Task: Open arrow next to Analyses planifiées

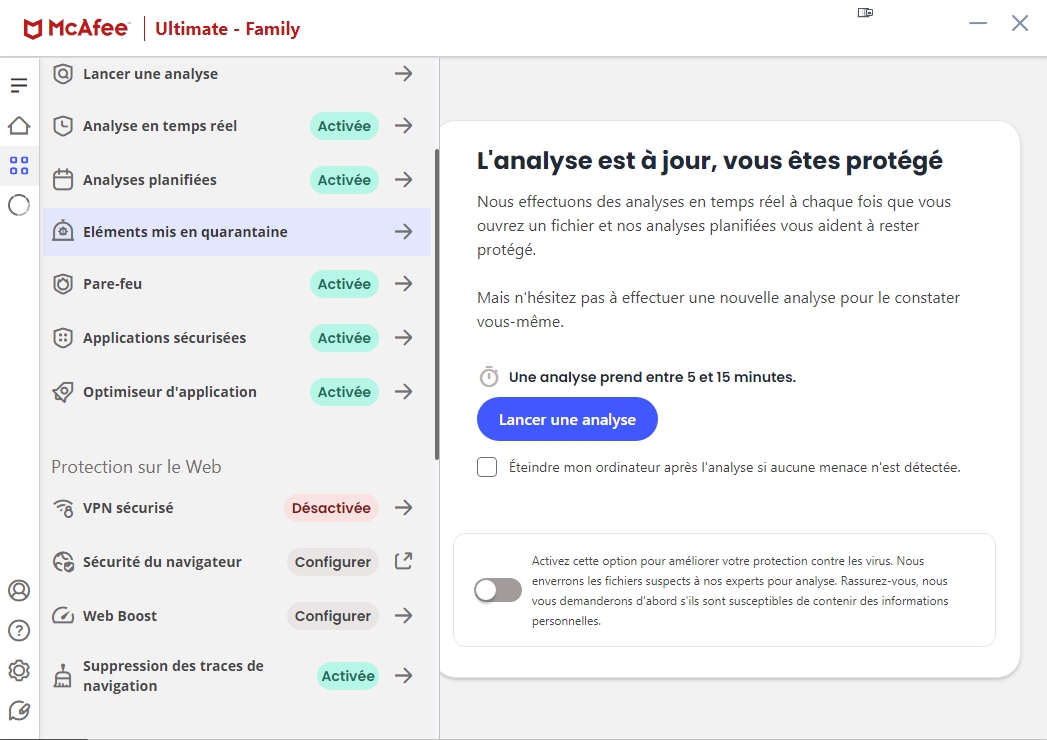Action: (403, 180)
